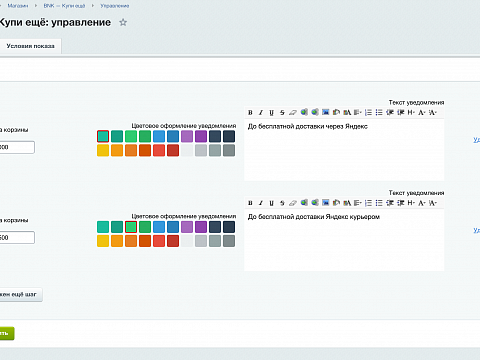
Task: Click remove link globe icon in first editor
Action: click(x=315, y=112)
